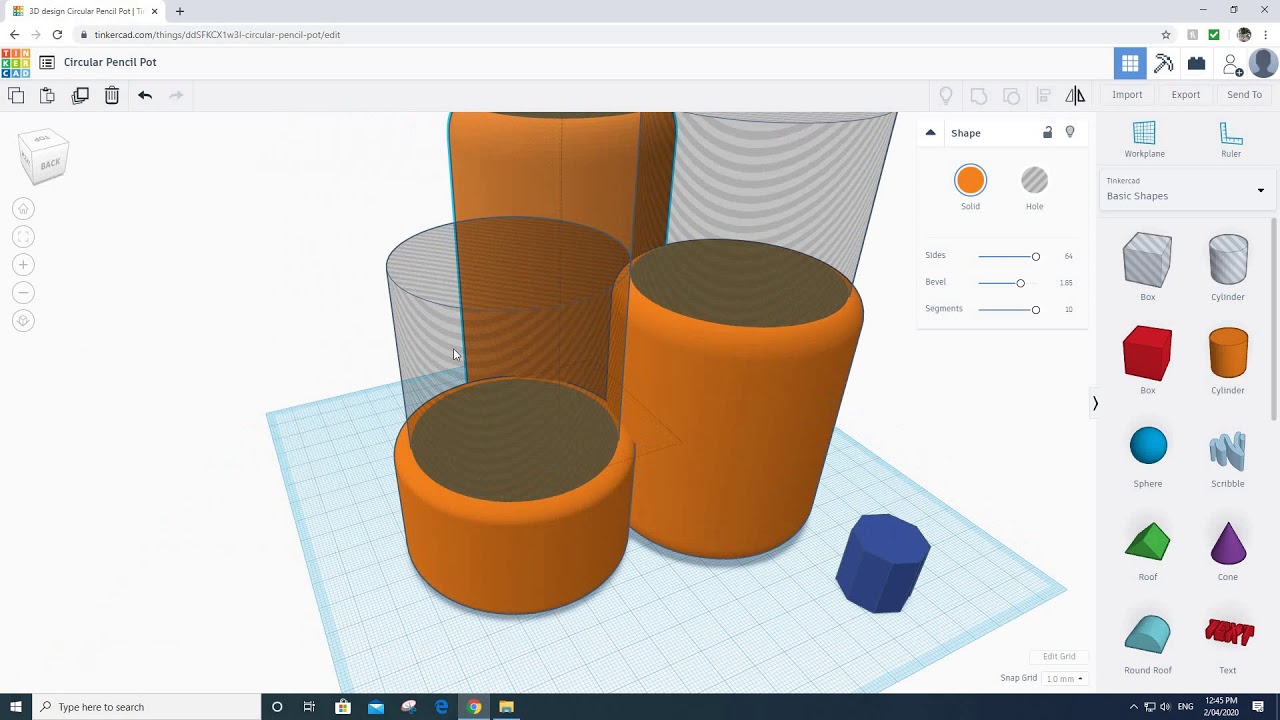Image resolution: width=1280 pixels, height=720 pixels.
Task: Adjust the Segments slider
Action: point(1008,309)
